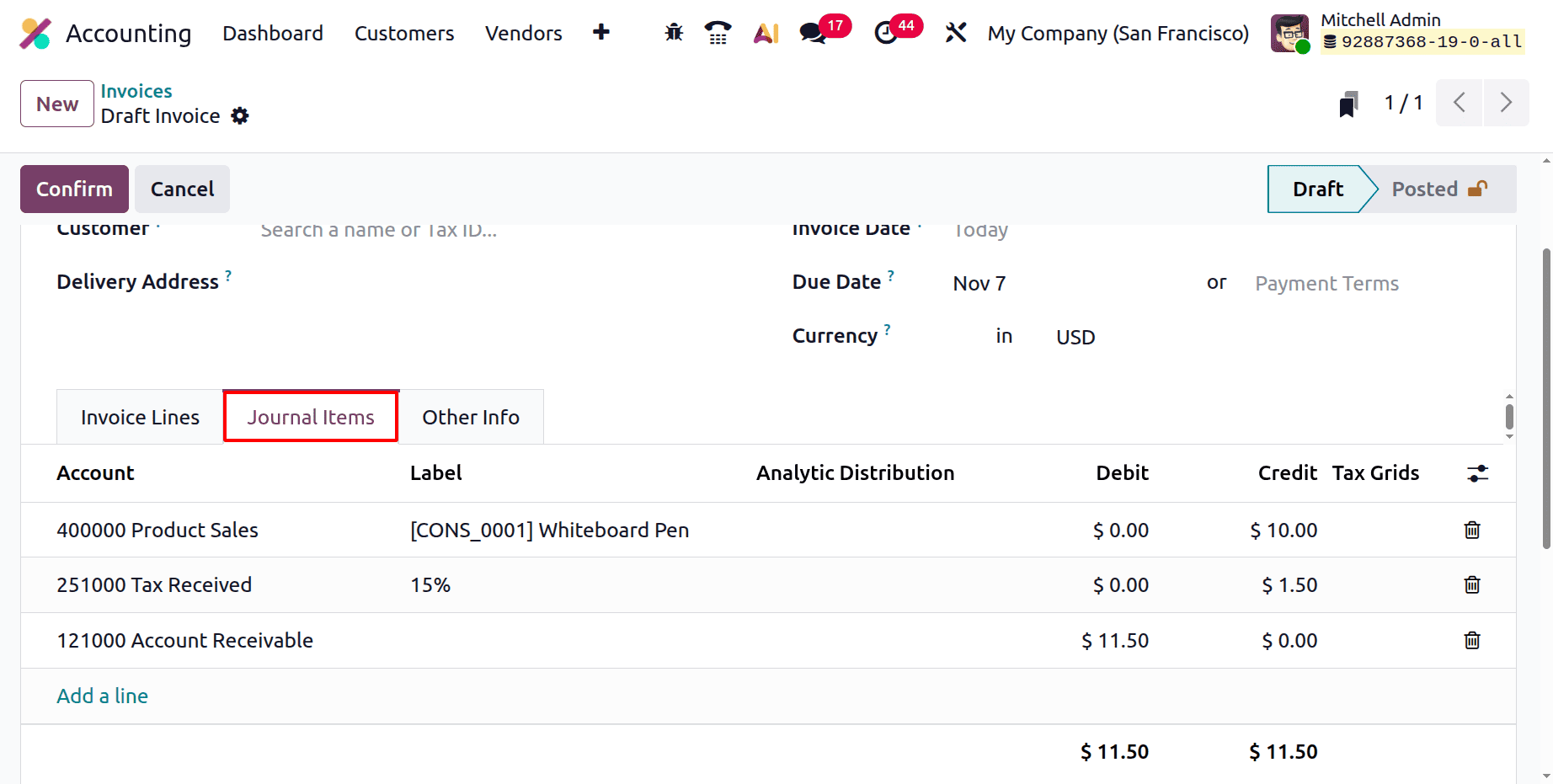Viewport: 1553px width, 784px height.
Task: Click the plus icon to add an app shortcut
Action: (600, 32)
